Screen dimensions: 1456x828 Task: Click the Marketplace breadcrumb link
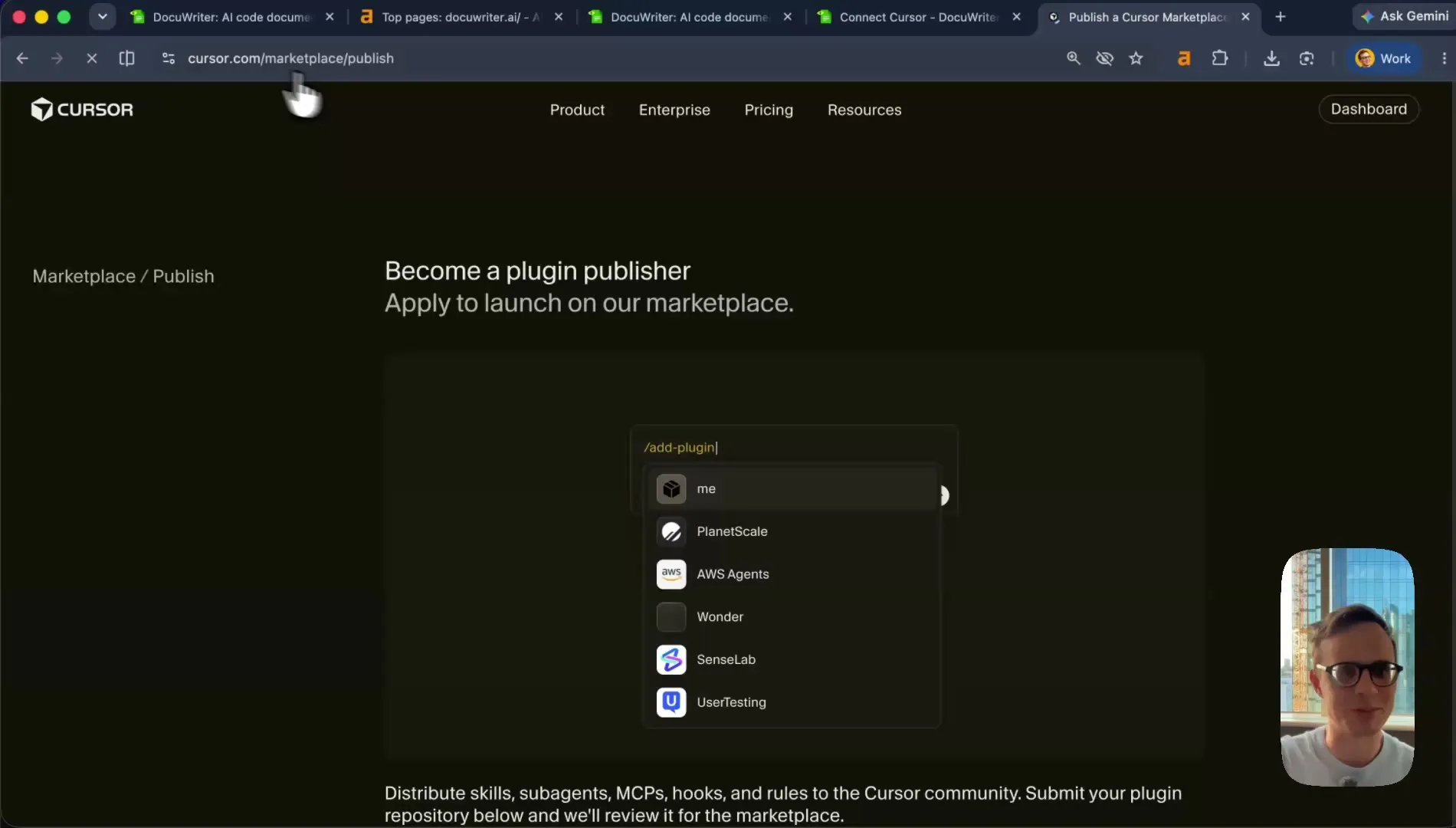[84, 276]
